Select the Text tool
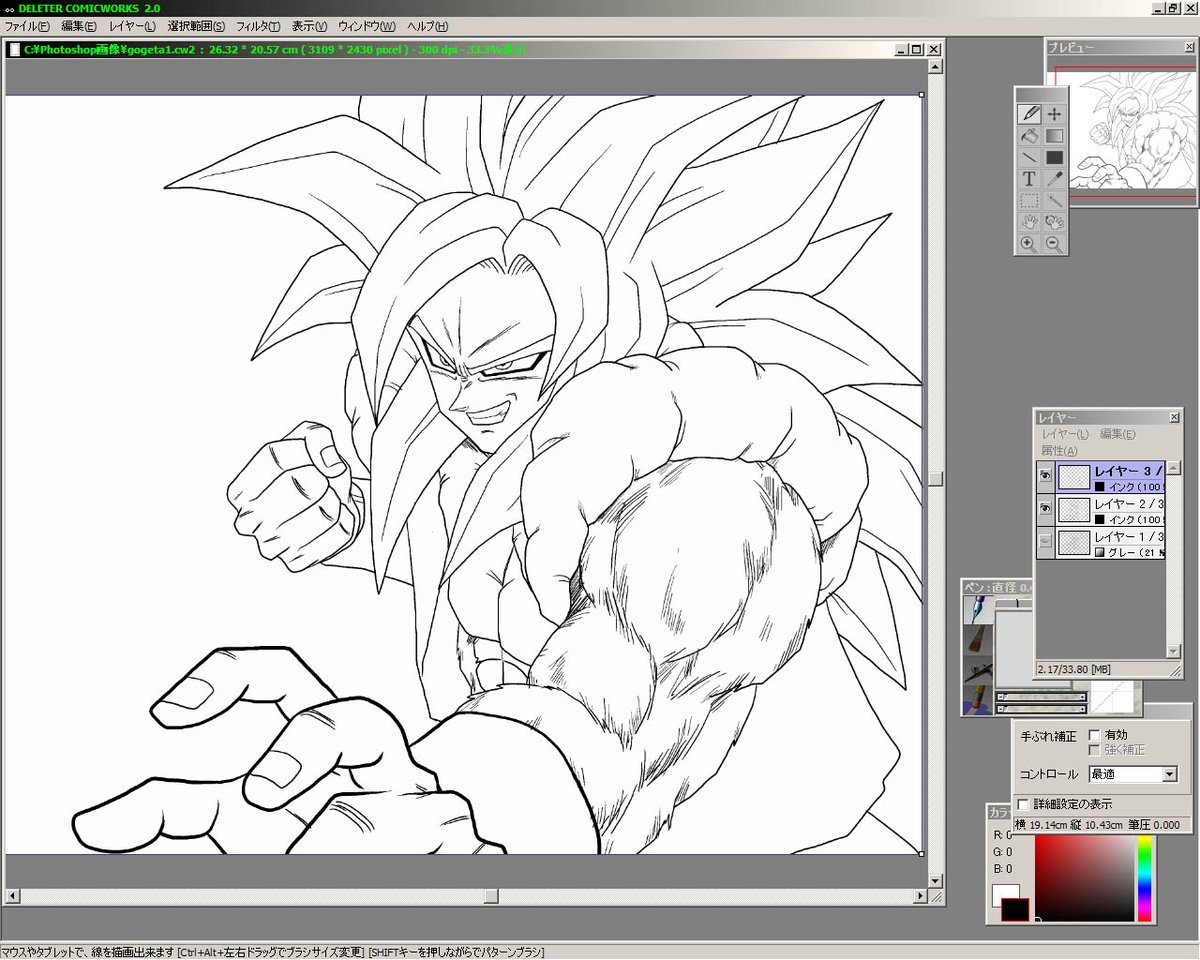This screenshot has height=960, width=1200. [1029, 179]
